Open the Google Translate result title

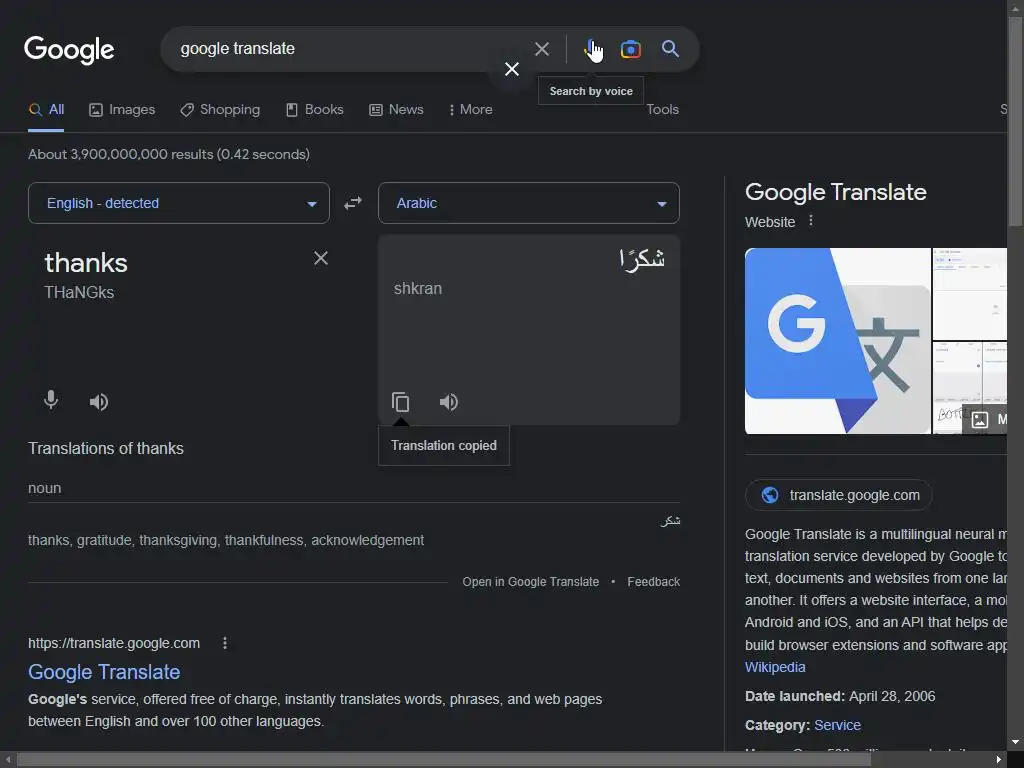(104, 672)
